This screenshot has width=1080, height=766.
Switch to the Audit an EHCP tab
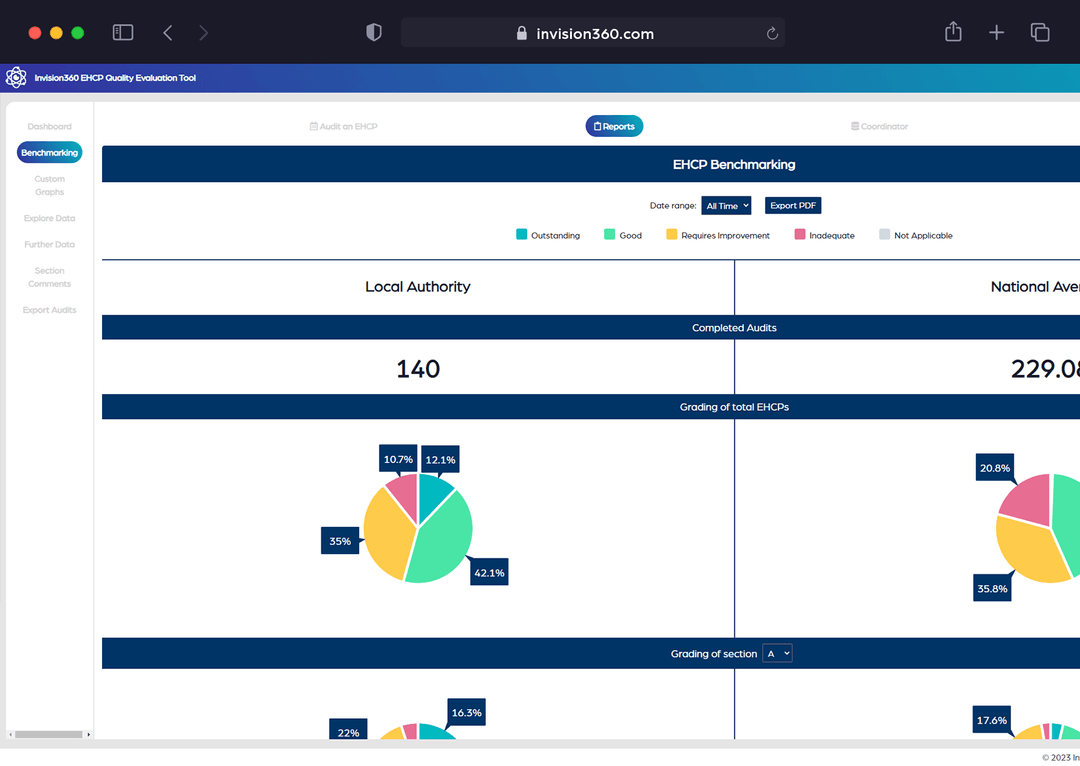pyautogui.click(x=344, y=126)
